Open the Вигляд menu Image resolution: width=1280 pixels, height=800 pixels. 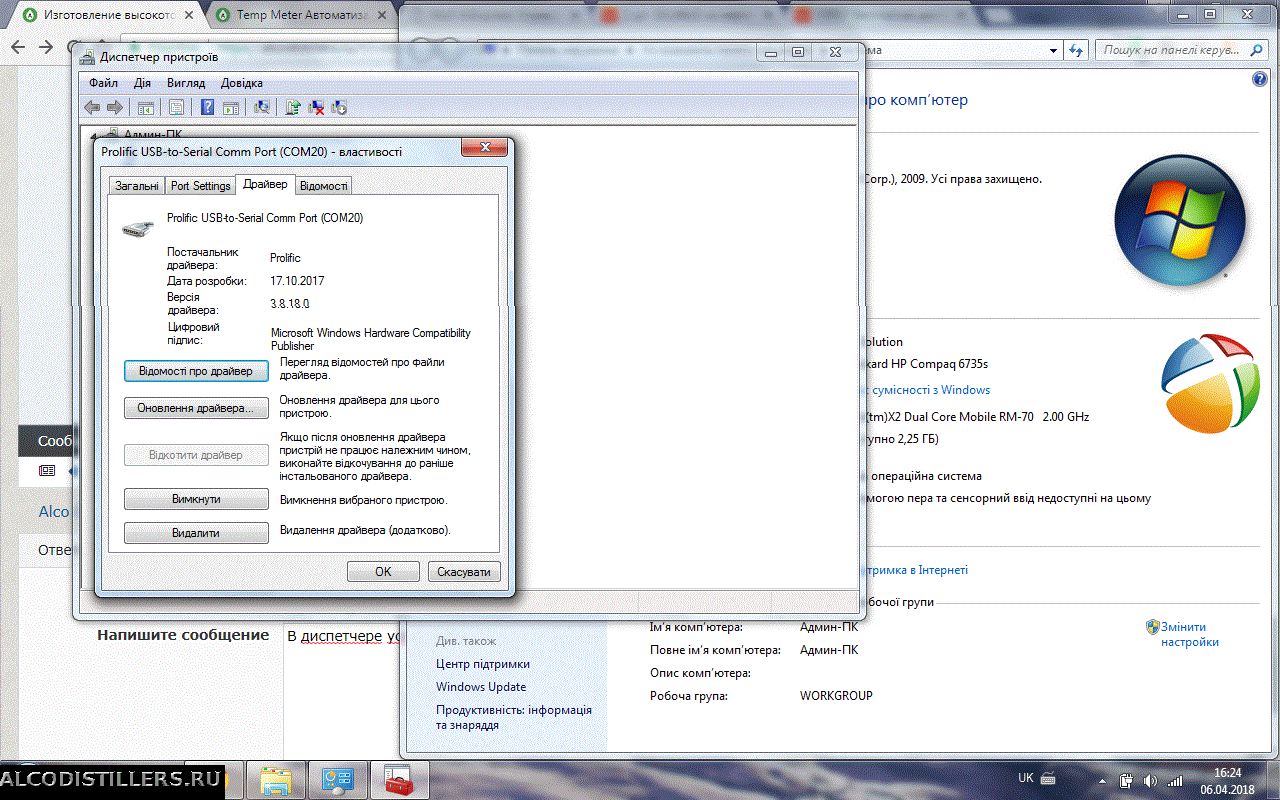coord(186,83)
